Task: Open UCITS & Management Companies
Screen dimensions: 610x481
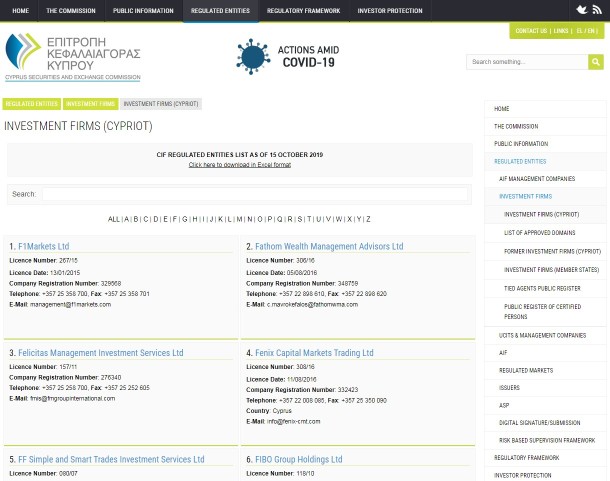Action: point(545,335)
